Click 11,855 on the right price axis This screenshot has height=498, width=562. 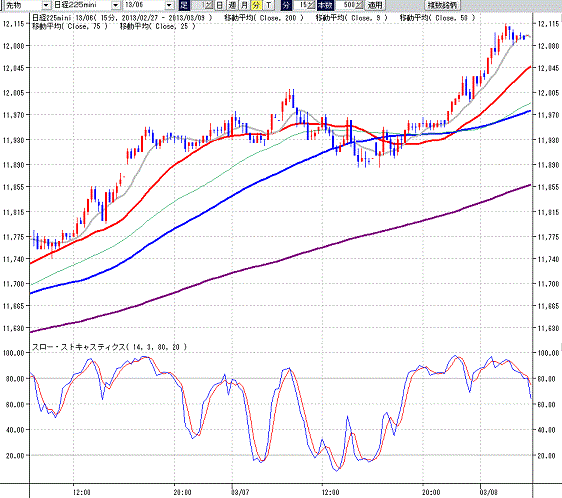pos(548,187)
